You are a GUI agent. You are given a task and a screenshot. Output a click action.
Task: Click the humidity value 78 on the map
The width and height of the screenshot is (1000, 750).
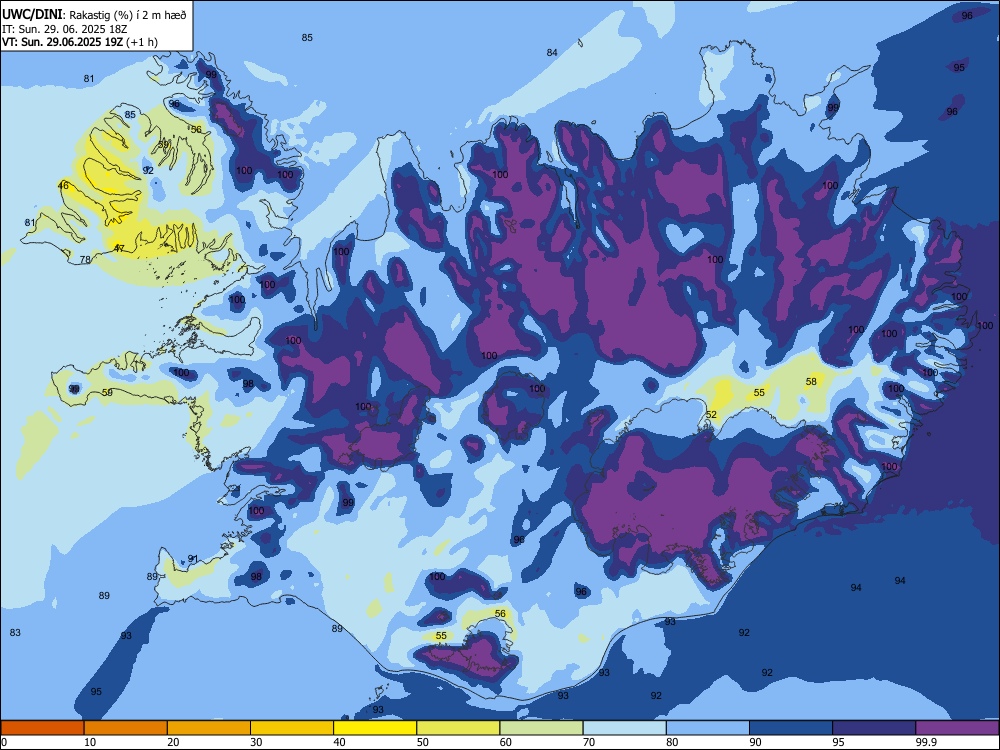tap(85, 260)
